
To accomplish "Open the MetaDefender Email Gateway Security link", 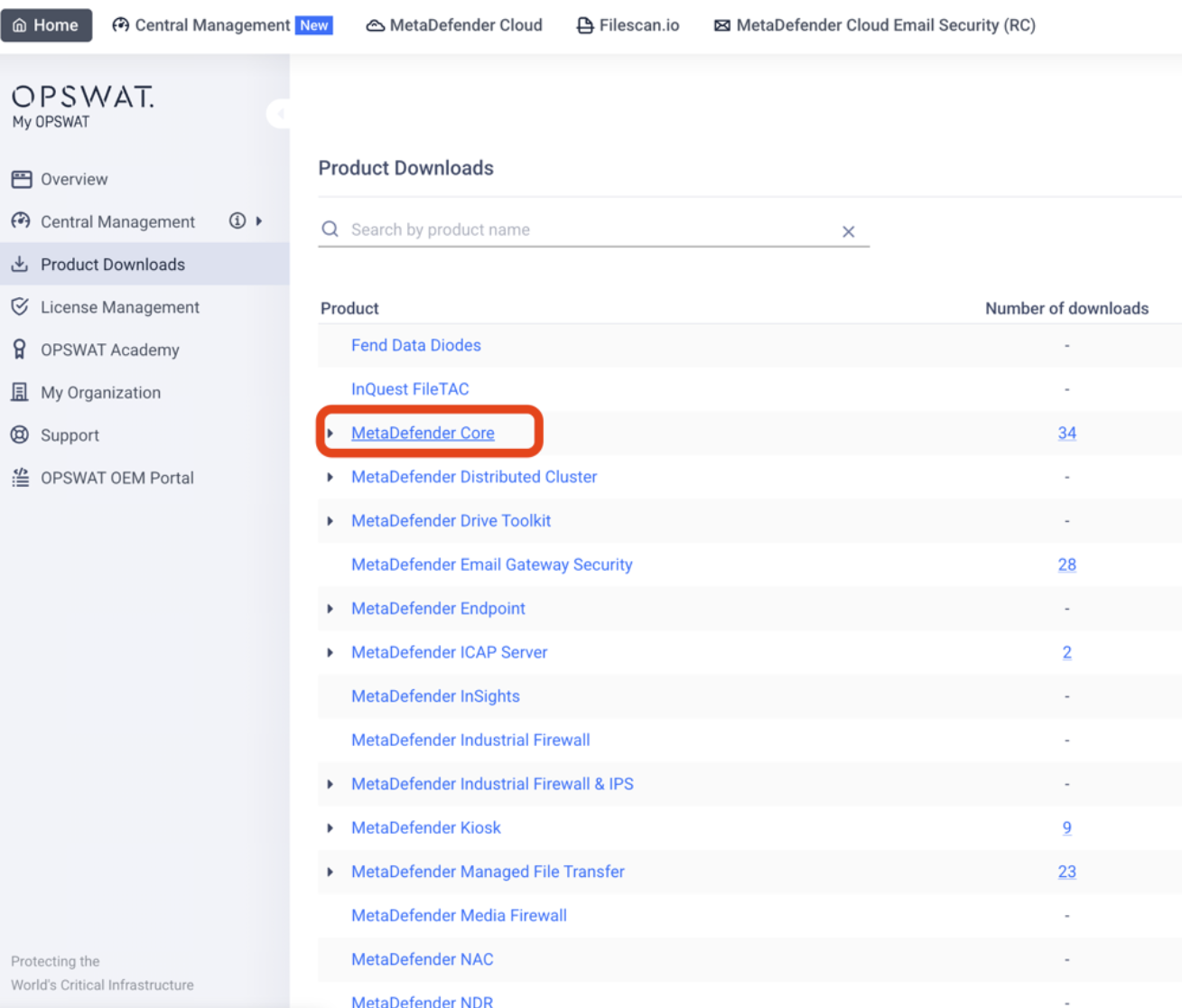I will tap(491, 565).
